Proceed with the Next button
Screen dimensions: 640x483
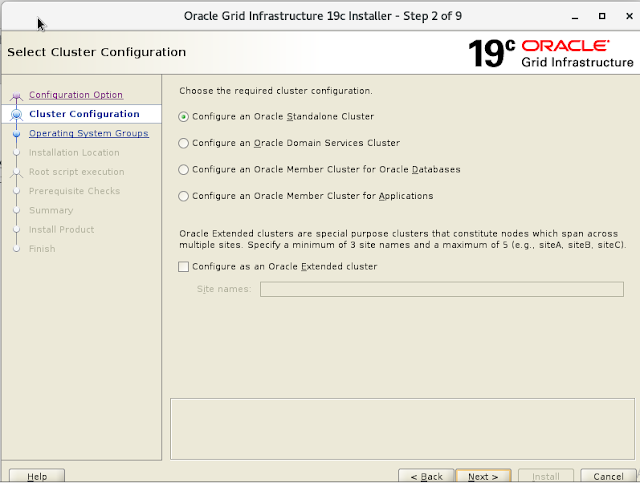(483, 476)
